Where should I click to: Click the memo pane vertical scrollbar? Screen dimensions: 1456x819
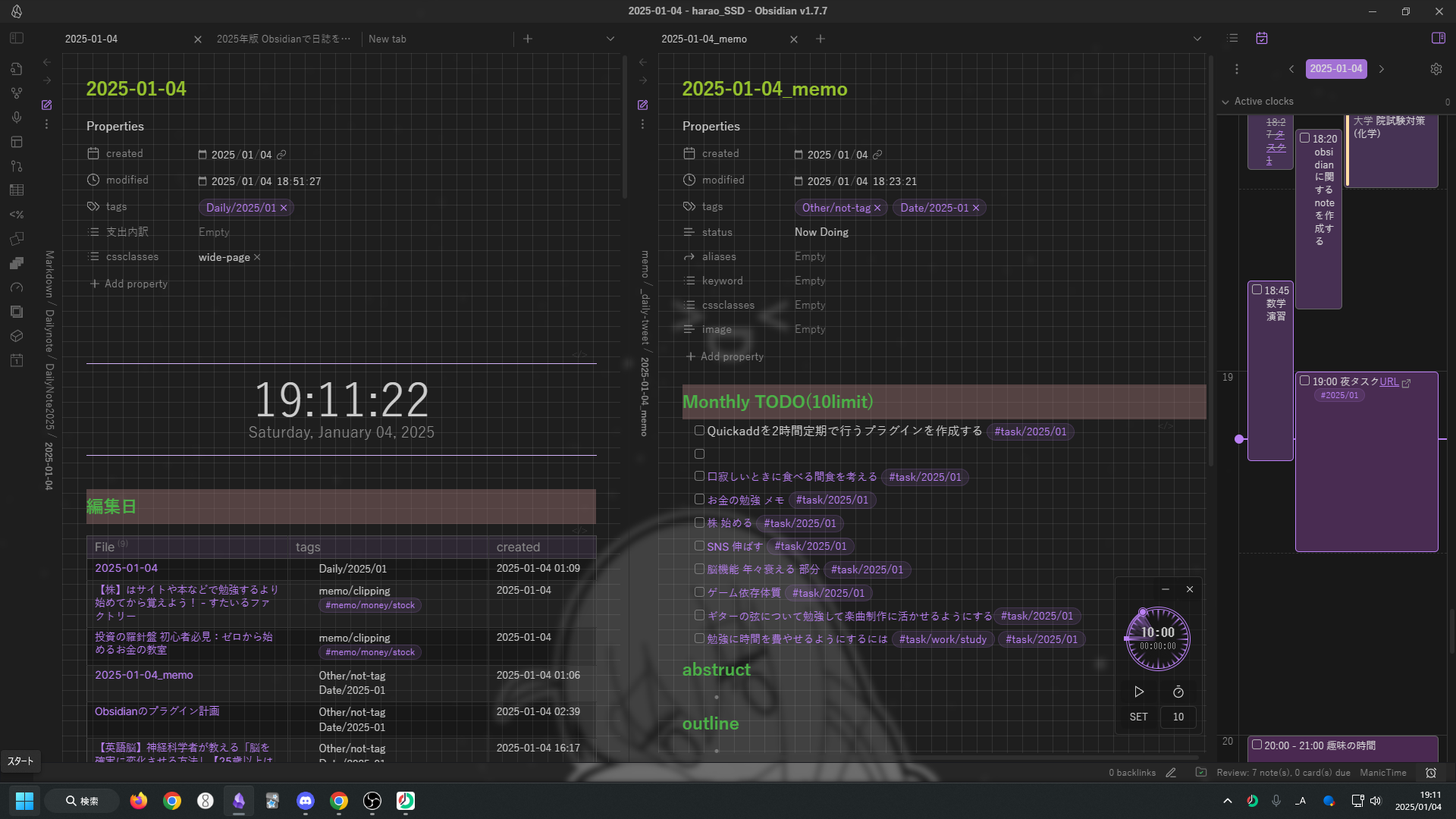tap(1211, 260)
